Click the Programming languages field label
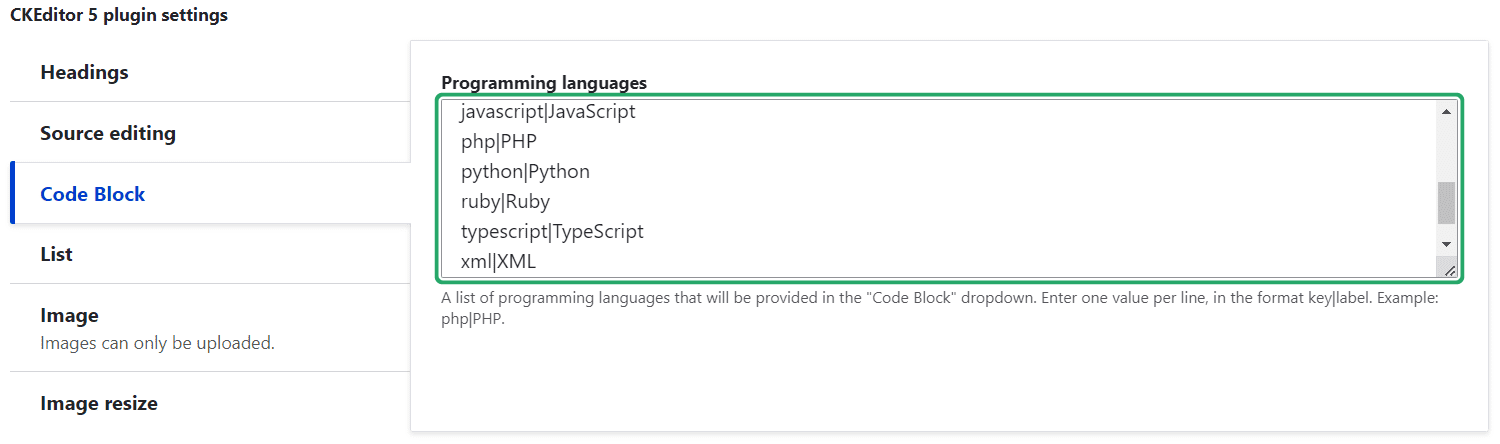Screen dimensions: 1500x444 [544, 82]
